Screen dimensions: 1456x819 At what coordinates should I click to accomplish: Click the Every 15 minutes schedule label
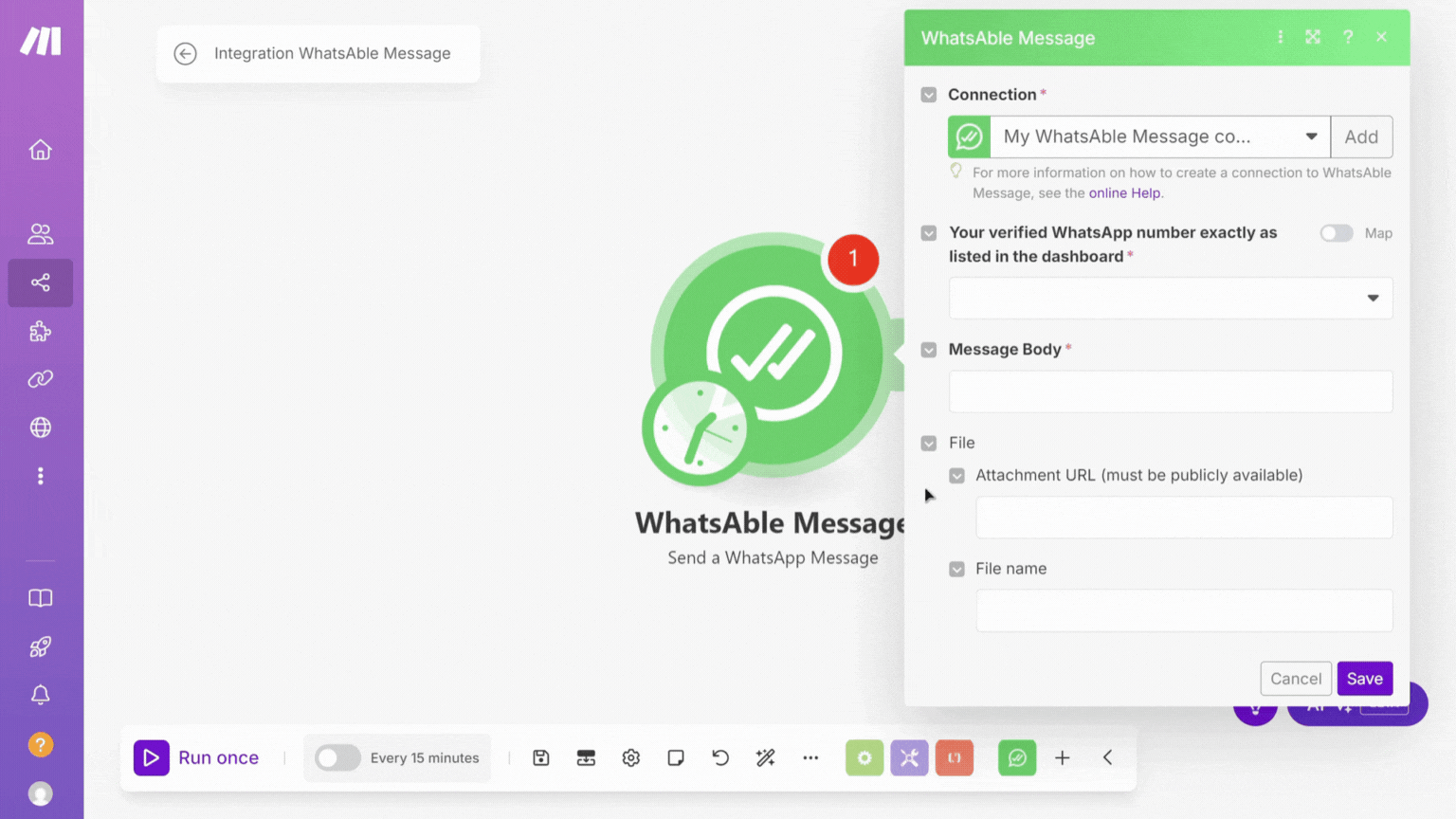pos(425,757)
